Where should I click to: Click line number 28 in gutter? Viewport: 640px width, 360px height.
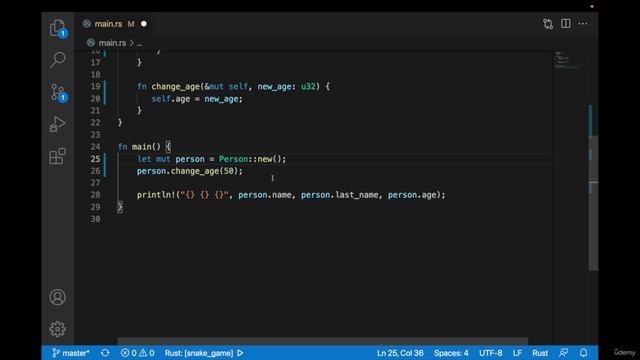pos(96,195)
